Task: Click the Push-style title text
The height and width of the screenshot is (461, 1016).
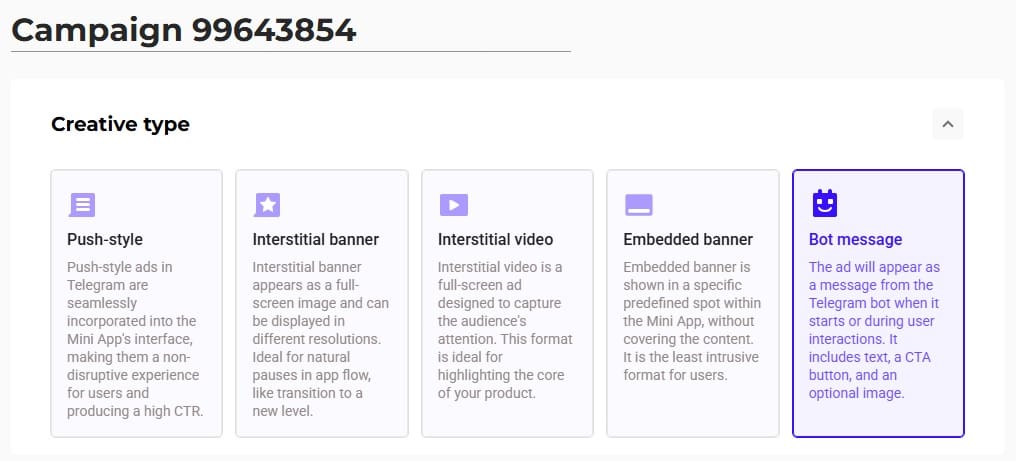Action: (105, 240)
